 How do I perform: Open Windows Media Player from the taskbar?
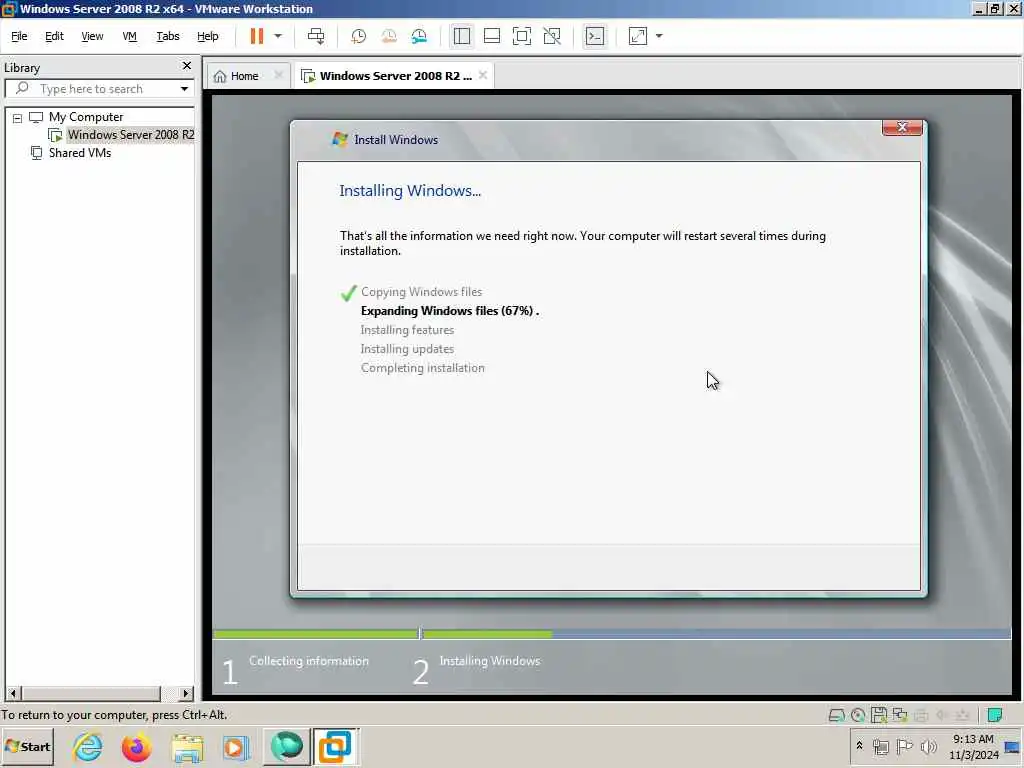pos(236,747)
